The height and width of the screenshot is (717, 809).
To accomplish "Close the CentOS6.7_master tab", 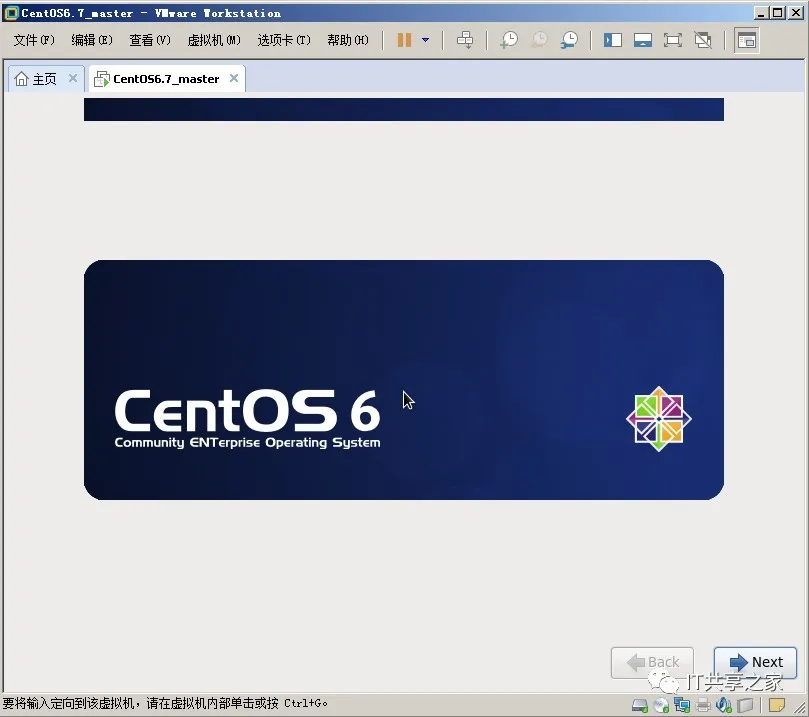I will (x=234, y=78).
